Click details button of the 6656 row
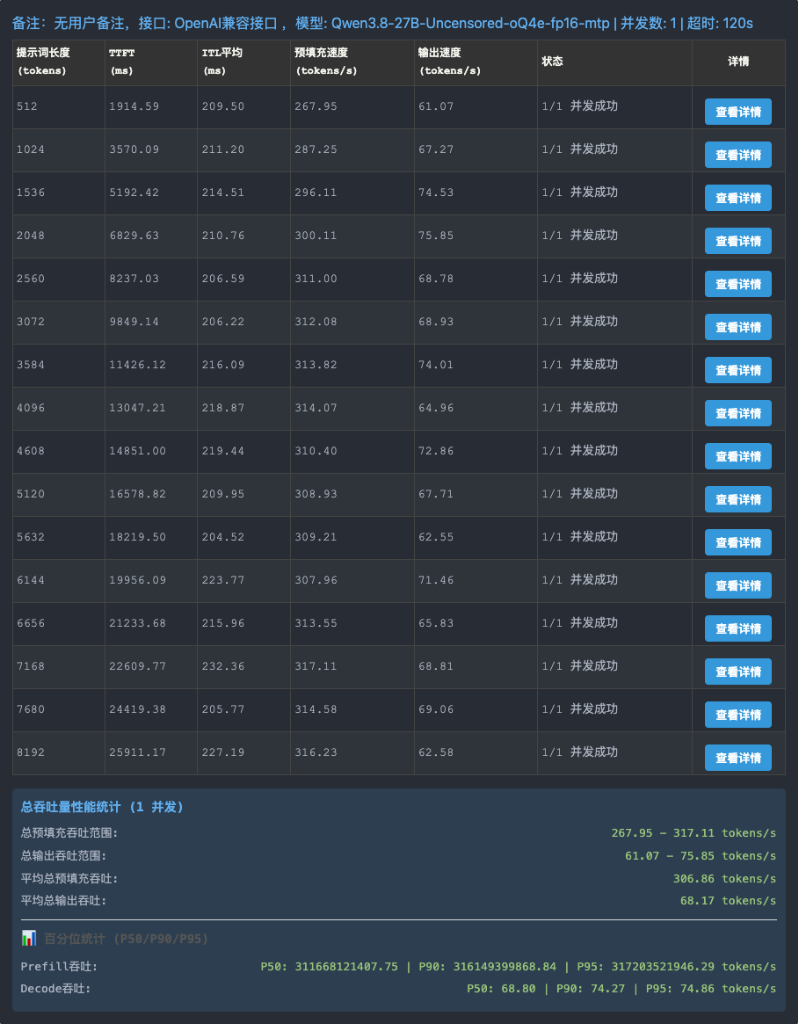Image resolution: width=798 pixels, height=1024 pixels. click(x=738, y=629)
